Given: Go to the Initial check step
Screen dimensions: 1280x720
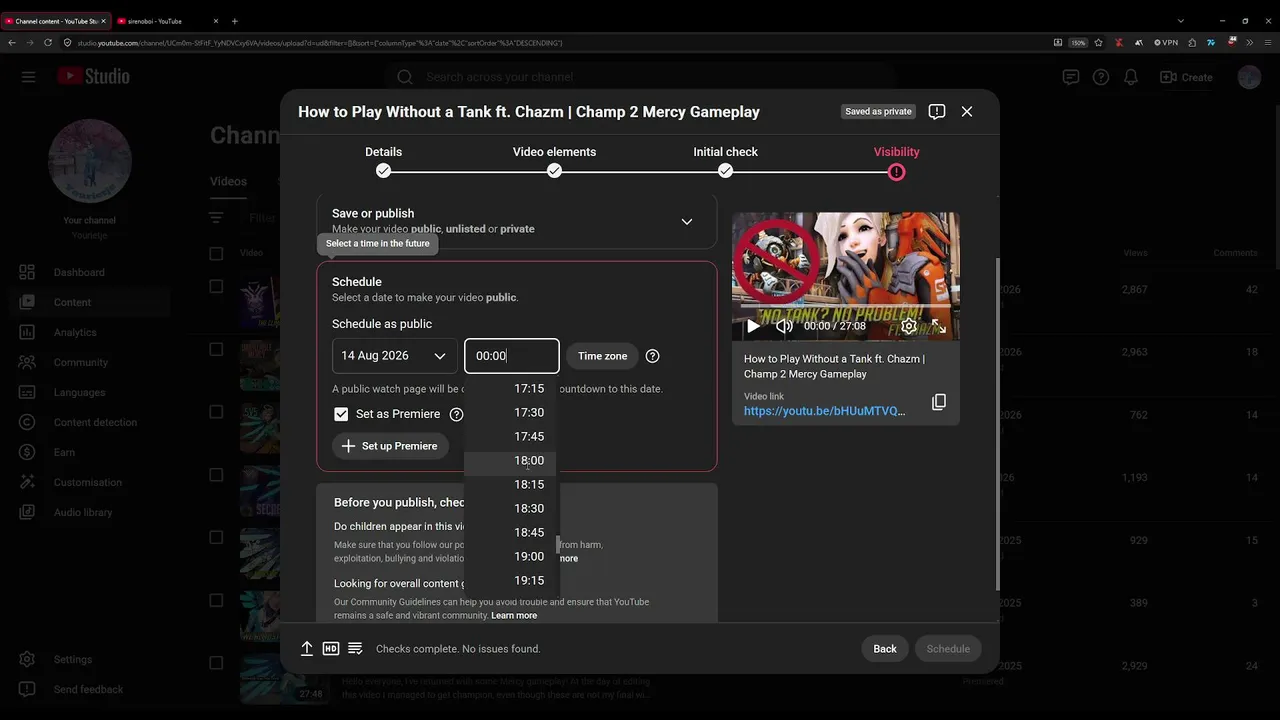Looking at the screenshot, I should (725, 161).
